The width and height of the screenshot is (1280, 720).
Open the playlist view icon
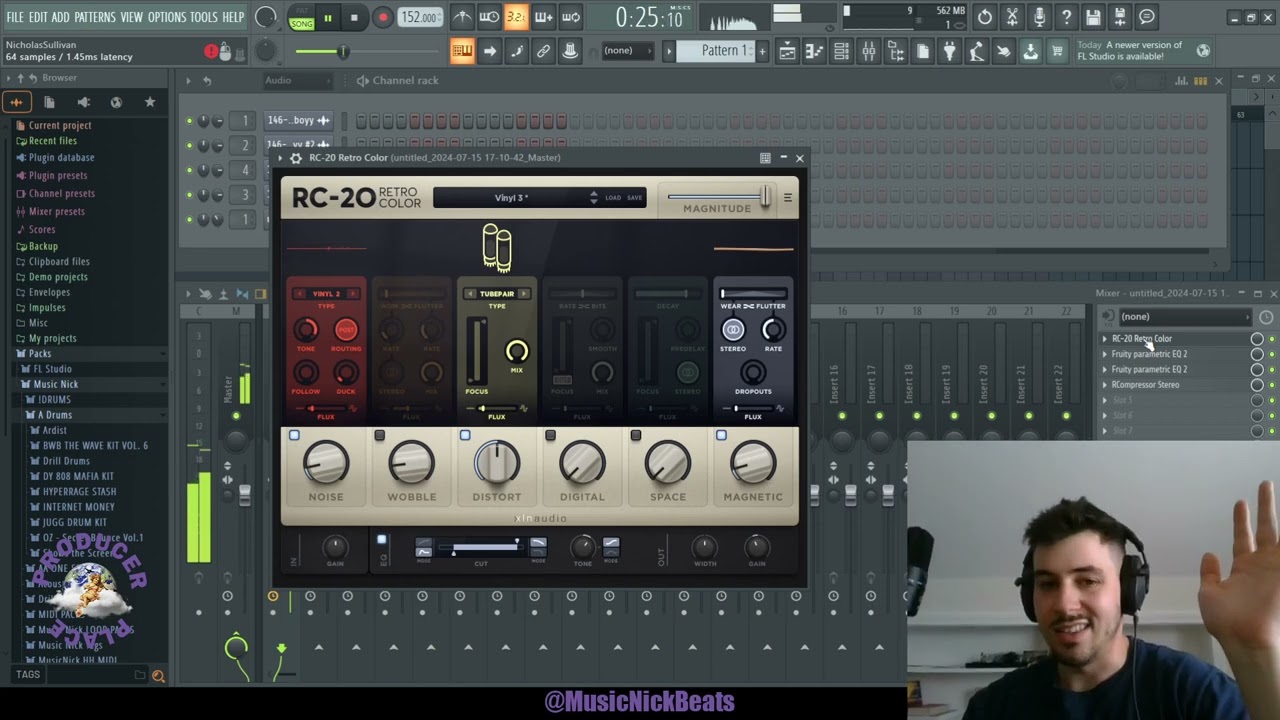click(787, 51)
